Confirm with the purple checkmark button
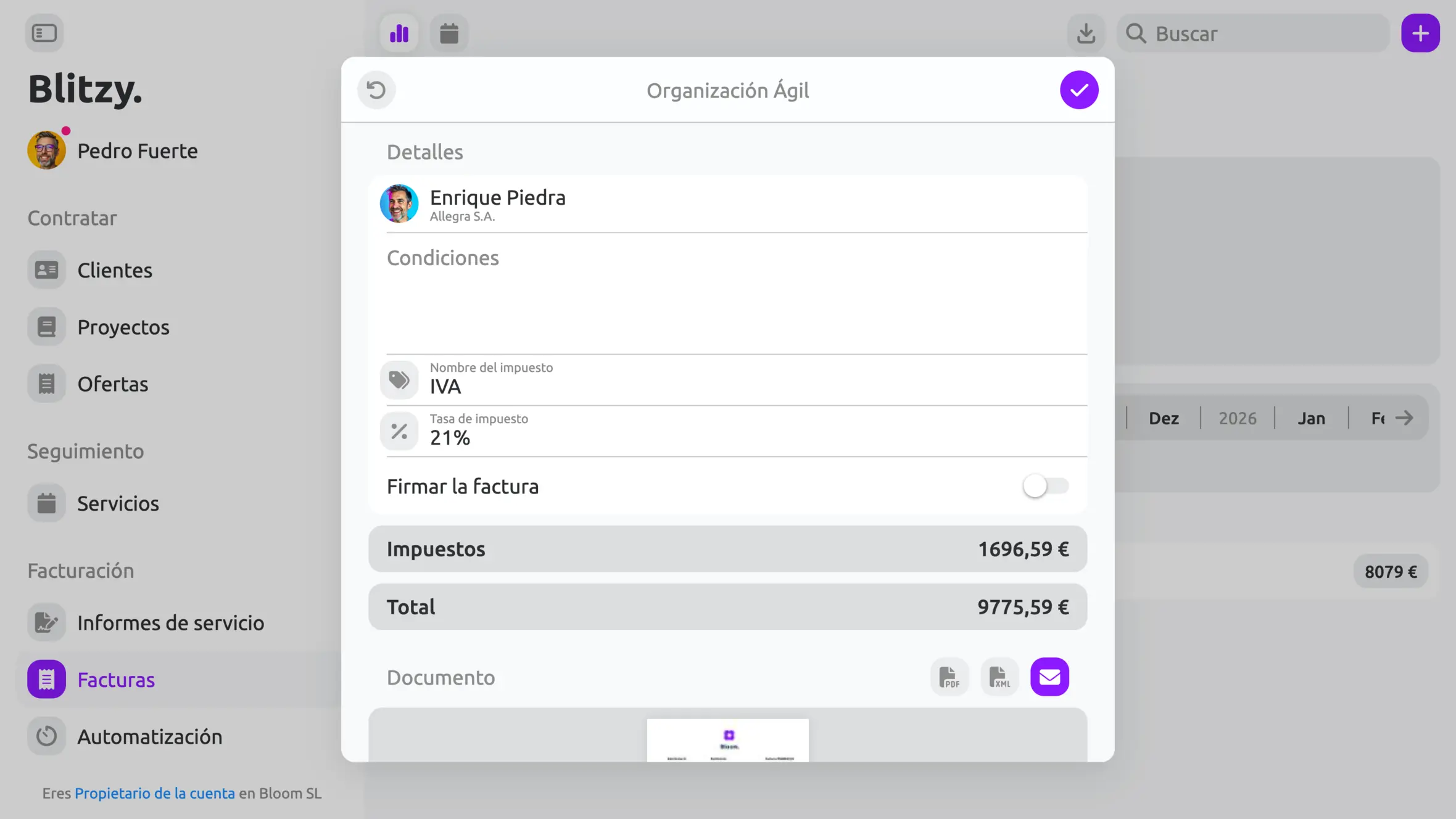Viewport: 1456px width, 819px height. (1079, 90)
